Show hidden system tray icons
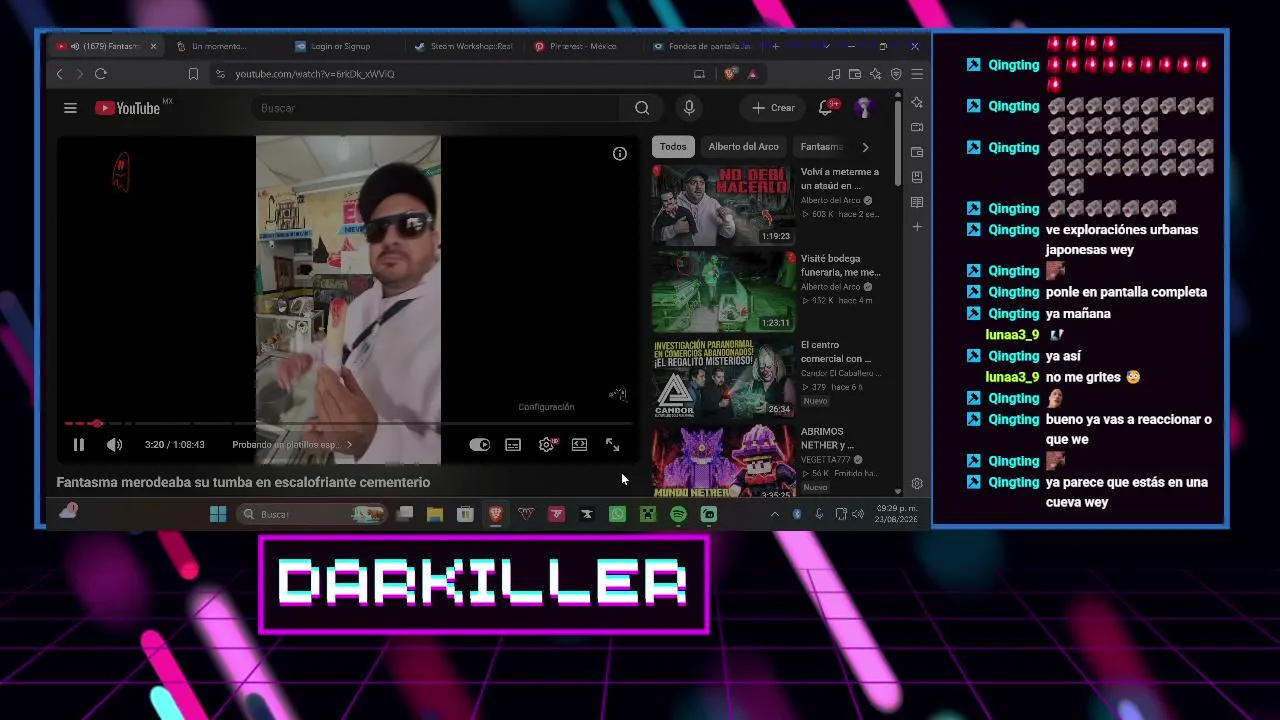 [774, 514]
